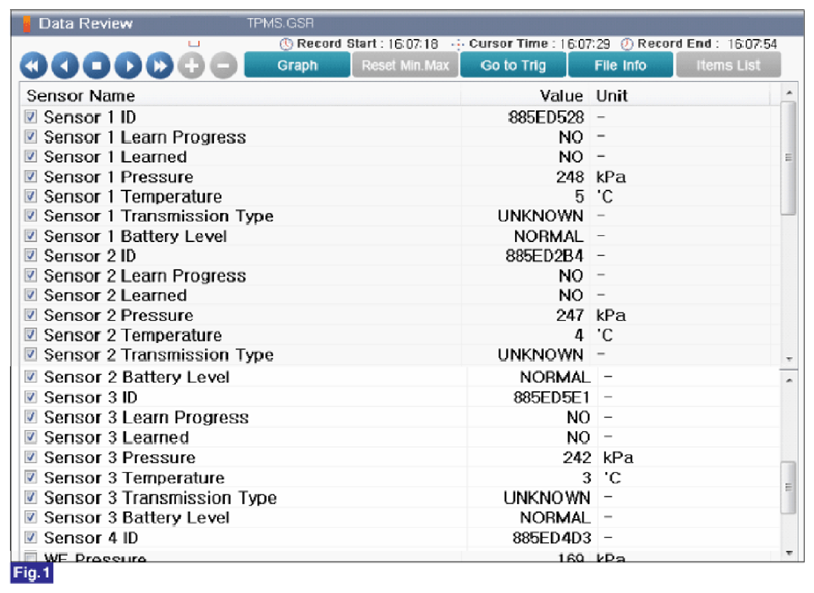Toggle the Sensor 4 ID checkbox
Screen dimensions: 814x593
tap(31, 537)
